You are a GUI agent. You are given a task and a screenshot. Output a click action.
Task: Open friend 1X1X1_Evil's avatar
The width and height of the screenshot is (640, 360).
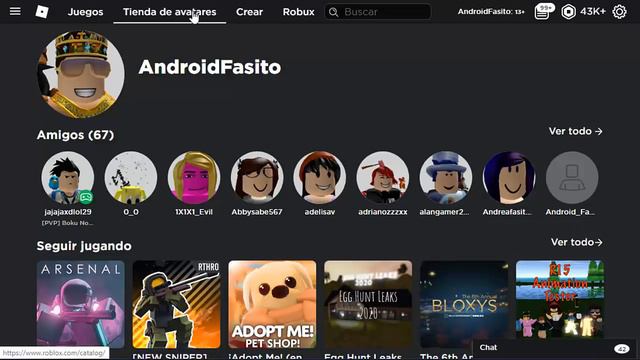point(194,178)
